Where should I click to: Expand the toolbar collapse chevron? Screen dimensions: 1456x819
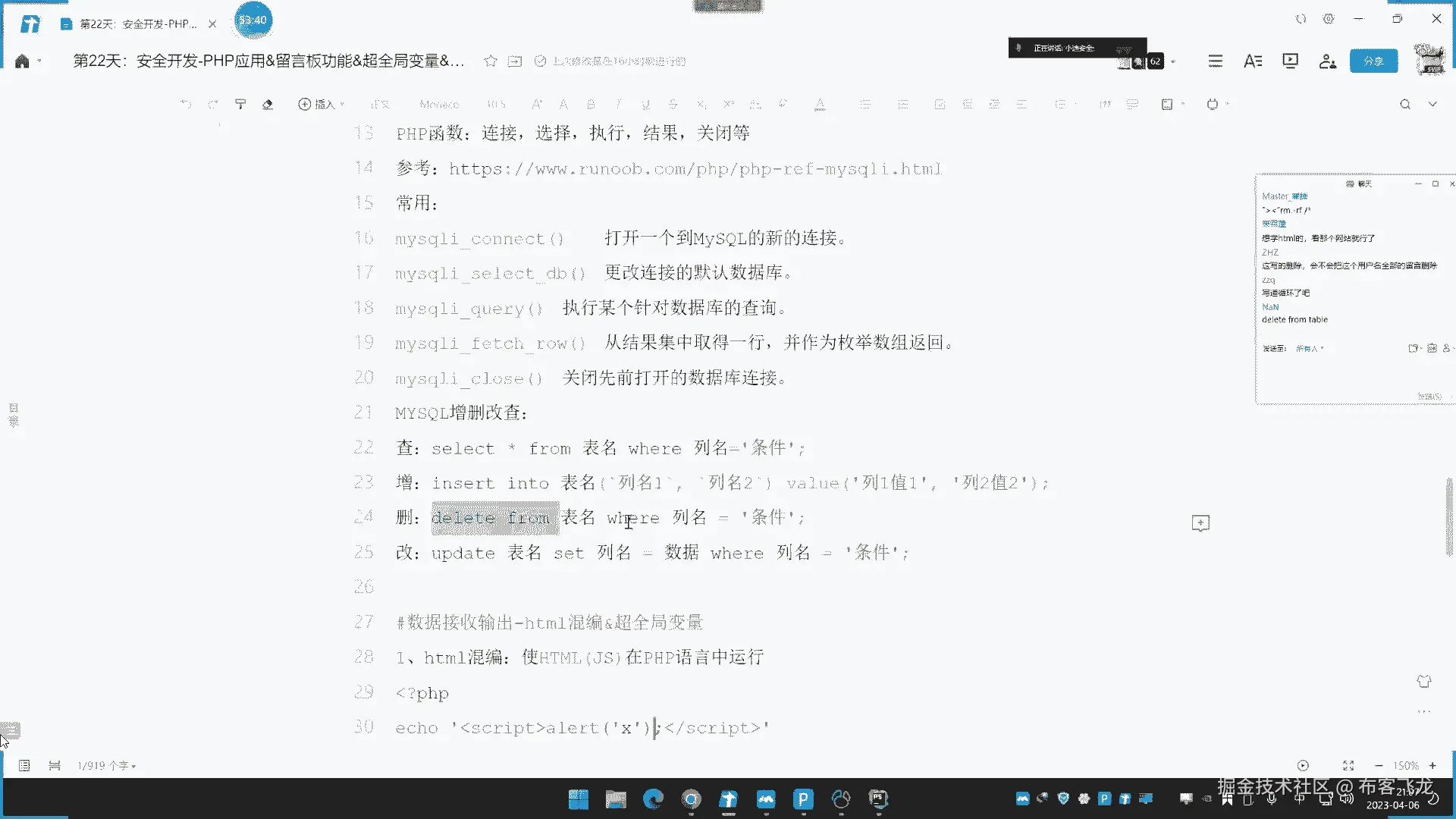pyautogui.click(x=1432, y=105)
